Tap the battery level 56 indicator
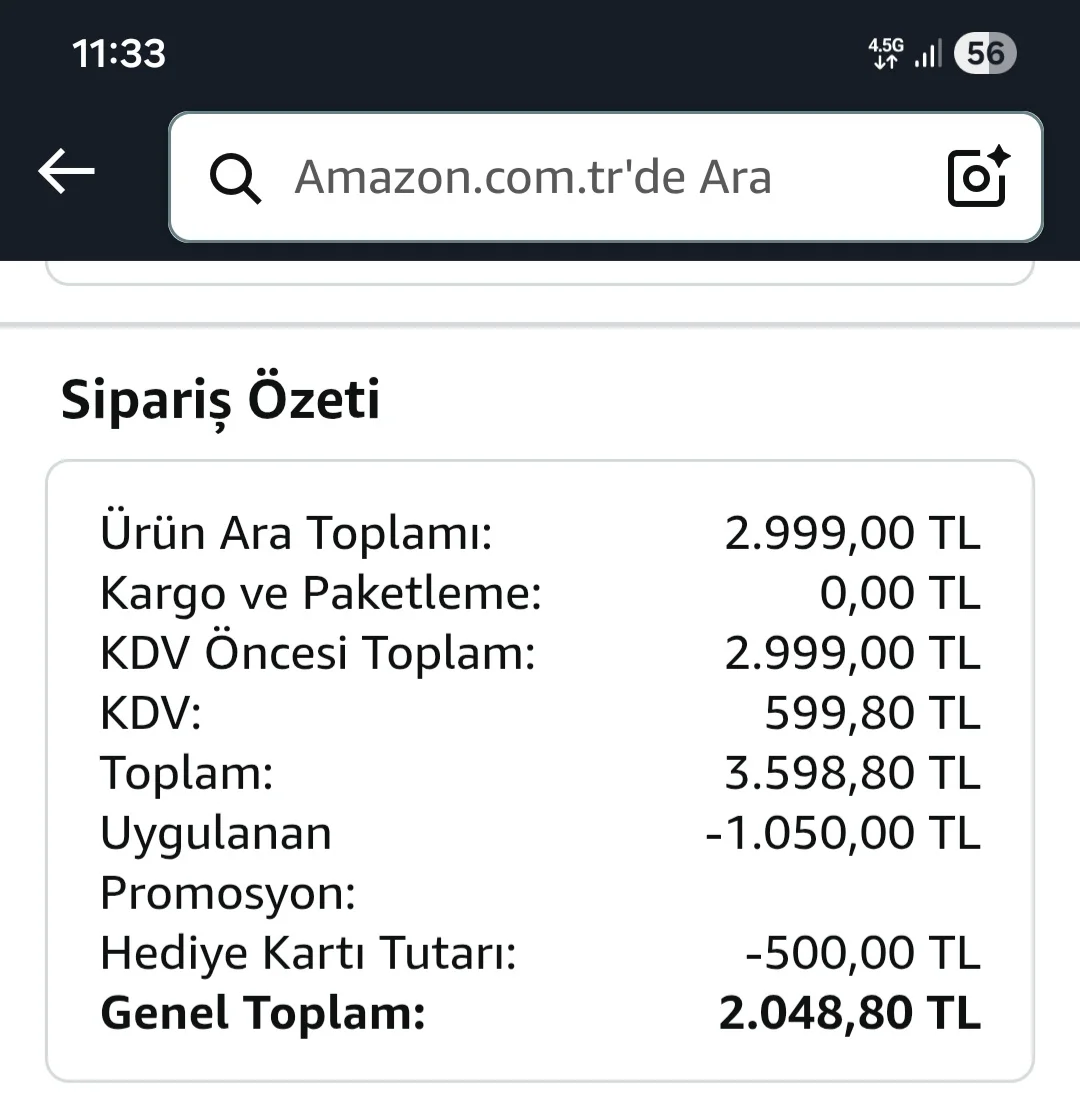 point(985,53)
